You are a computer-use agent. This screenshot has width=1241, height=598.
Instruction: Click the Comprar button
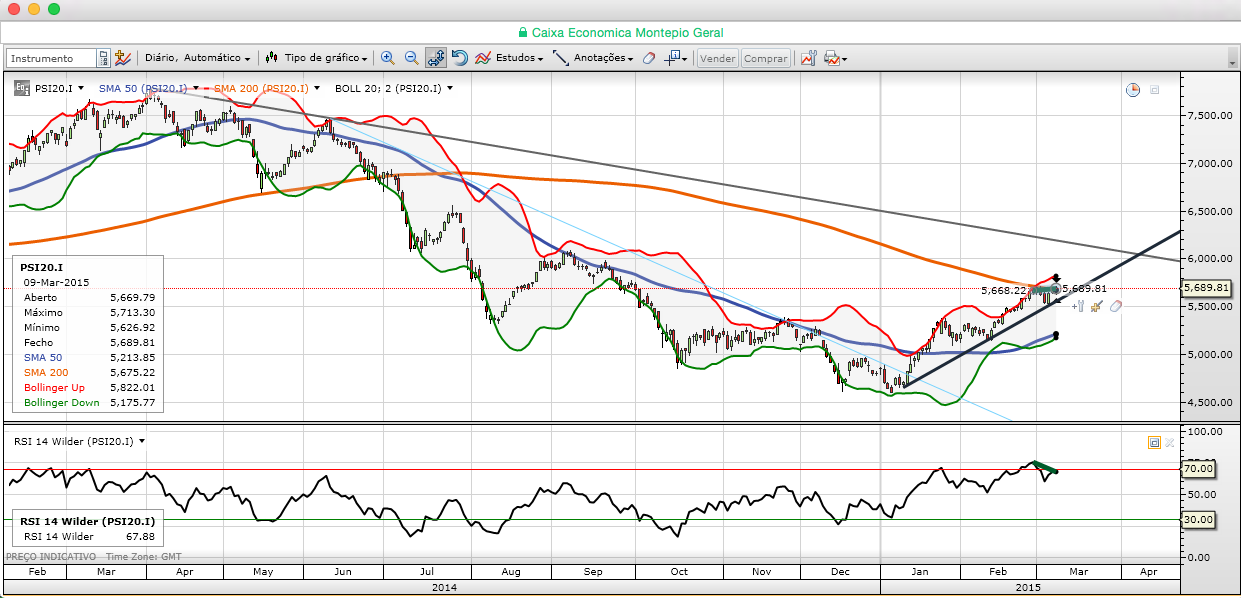point(766,59)
